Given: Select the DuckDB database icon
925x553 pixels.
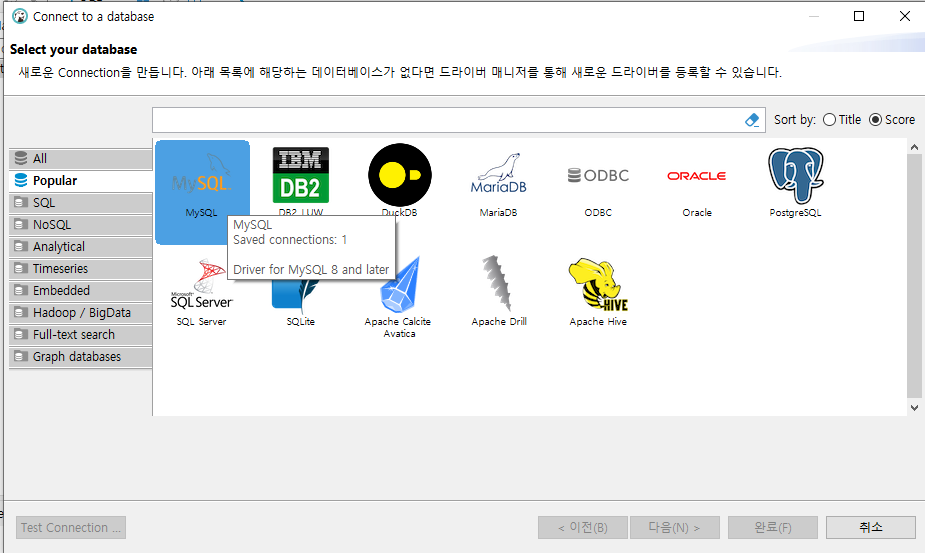Looking at the screenshot, I should coord(399,181).
